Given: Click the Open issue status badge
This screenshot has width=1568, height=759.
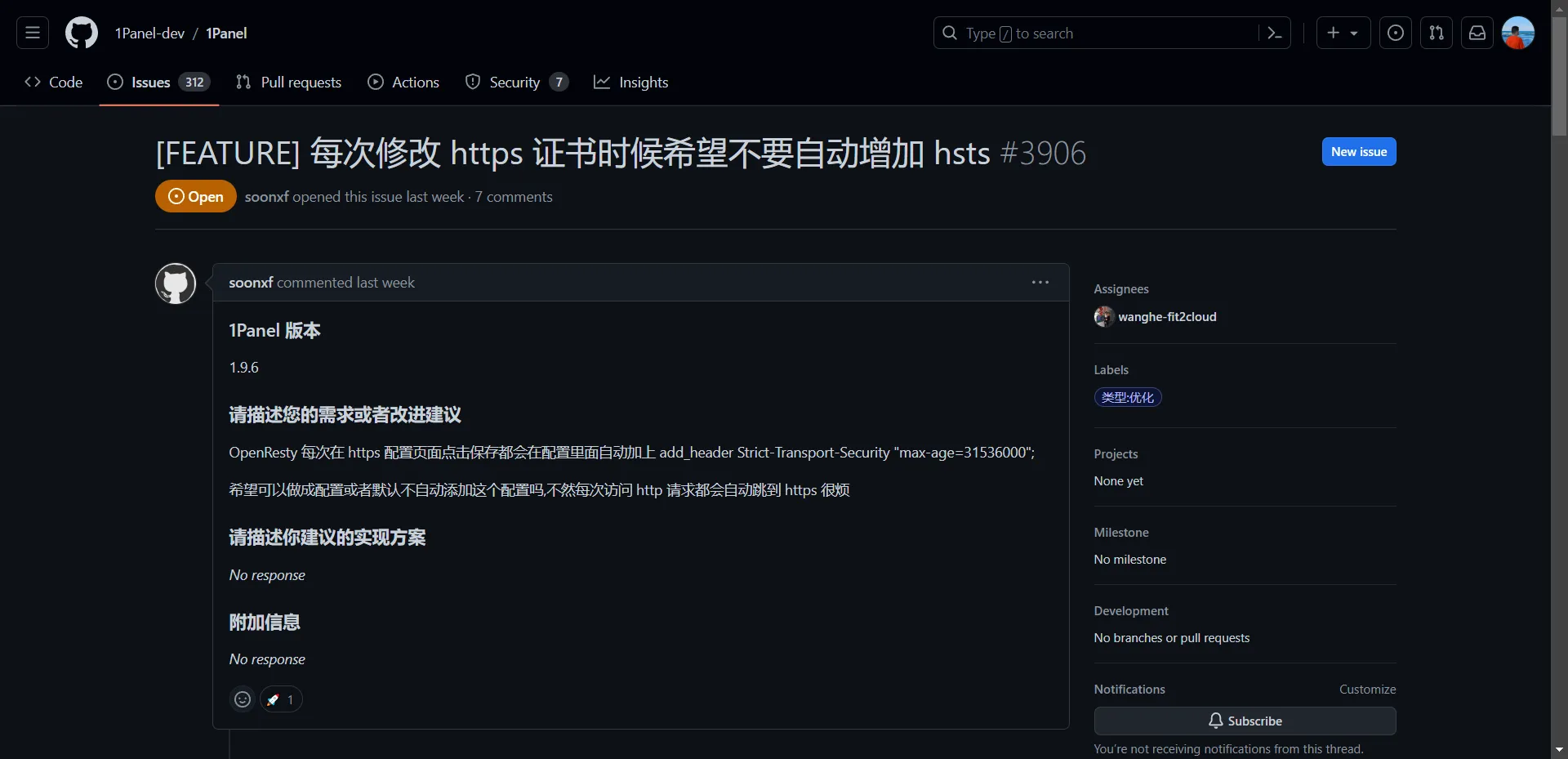Looking at the screenshot, I should click(196, 196).
